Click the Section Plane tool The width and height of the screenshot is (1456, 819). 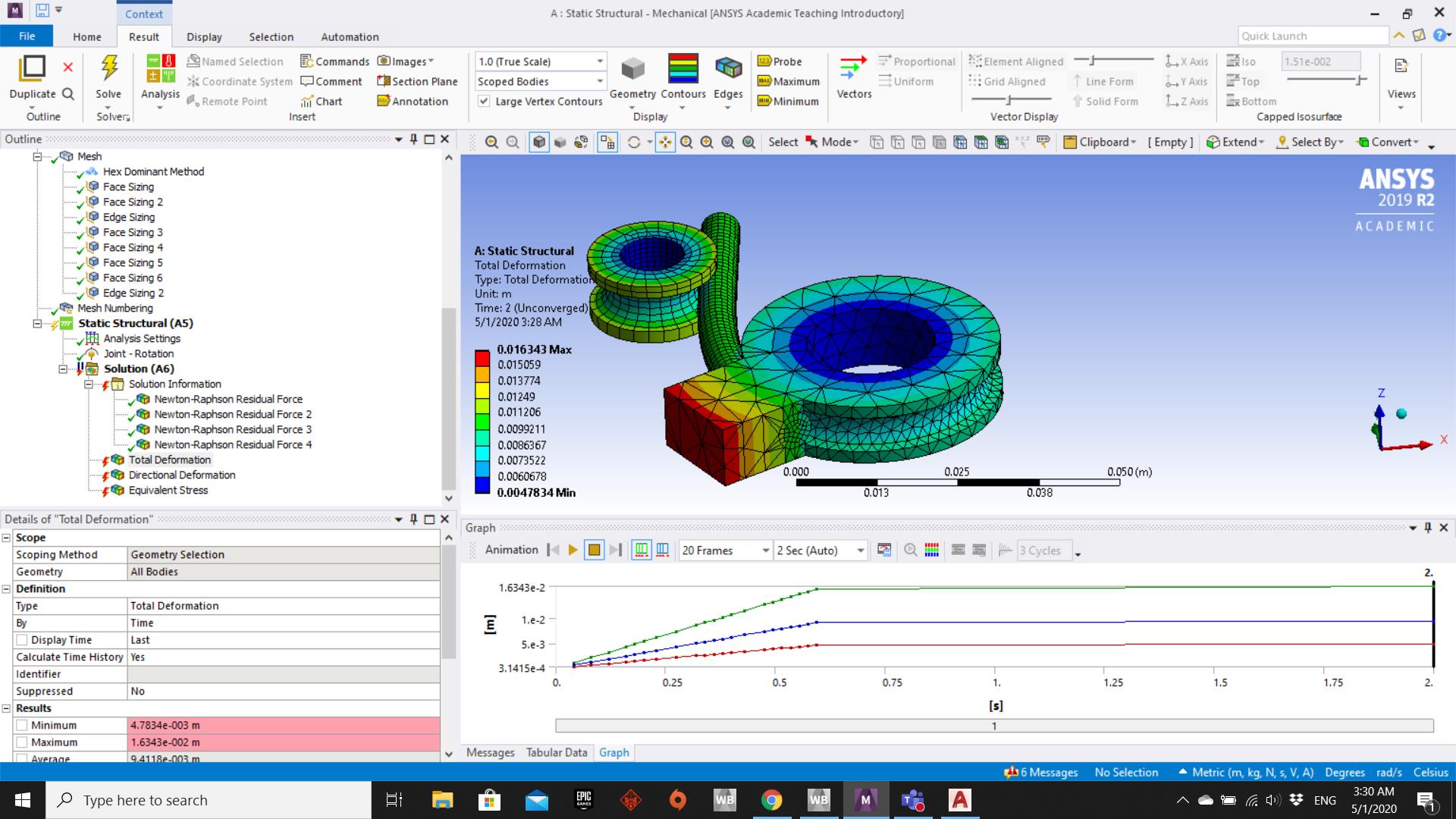point(417,81)
